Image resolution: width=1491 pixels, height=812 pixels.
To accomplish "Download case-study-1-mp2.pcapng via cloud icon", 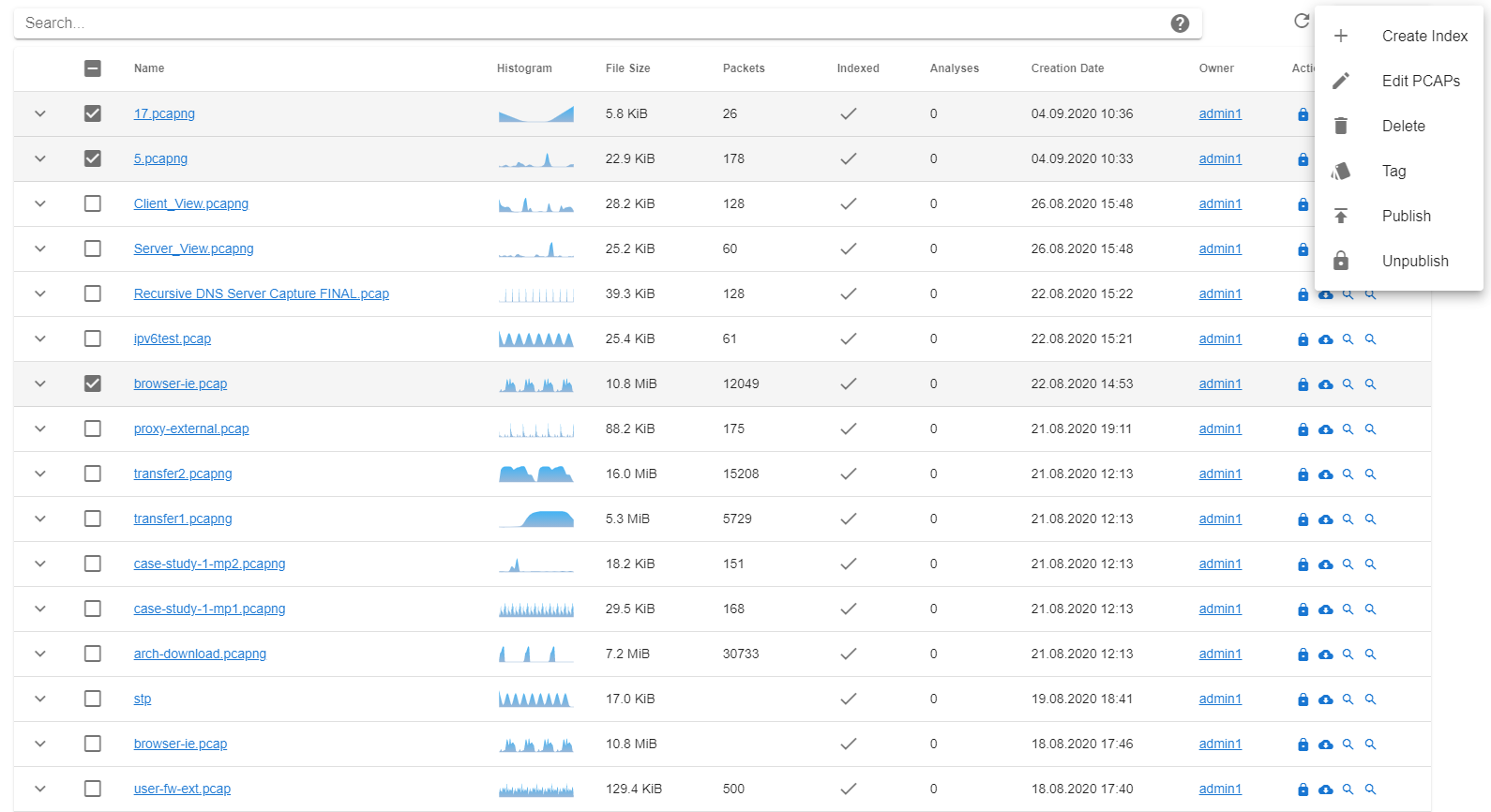I will click(x=1325, y=564).
